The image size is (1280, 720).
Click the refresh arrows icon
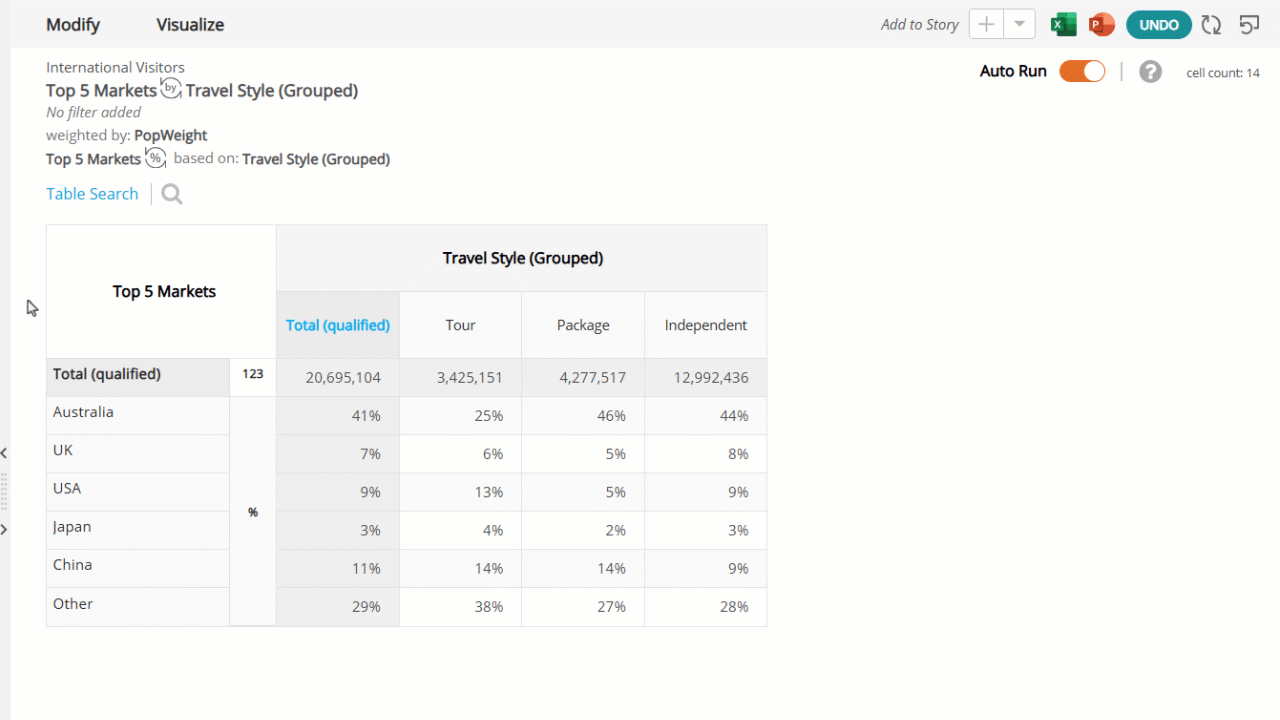coord(1211,25)
